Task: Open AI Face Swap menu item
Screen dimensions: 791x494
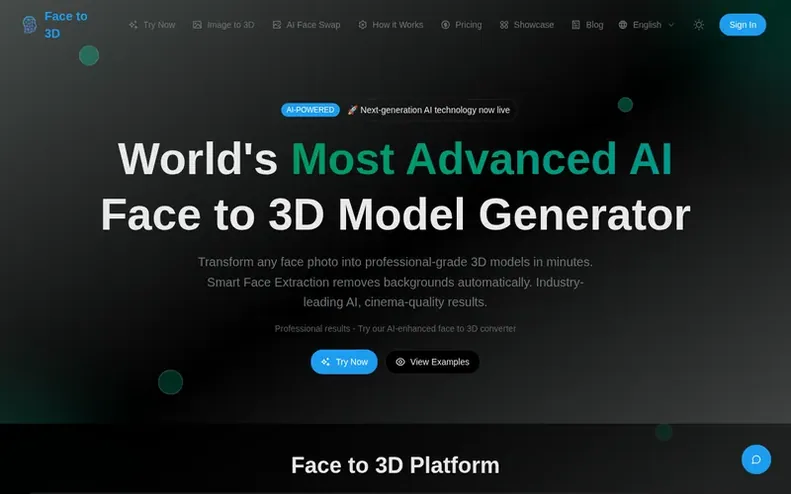Action: tap(307, 25)
